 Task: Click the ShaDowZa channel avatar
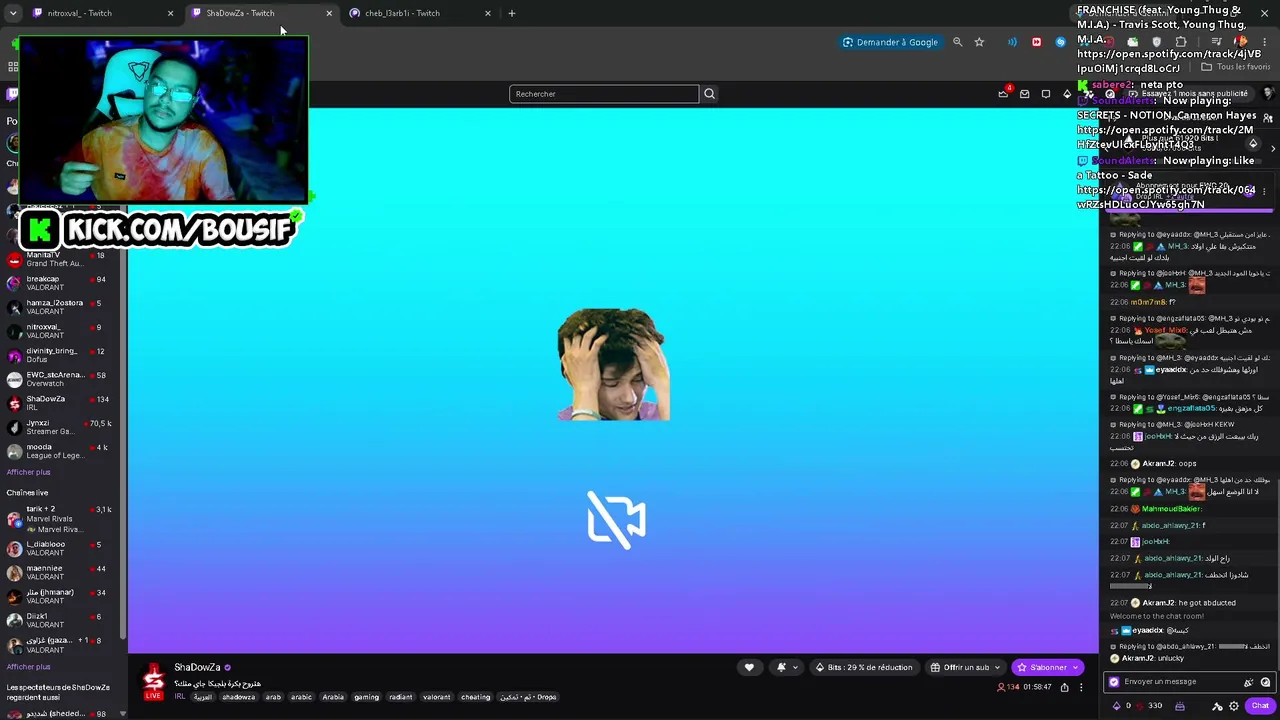(x=153, y=680)
